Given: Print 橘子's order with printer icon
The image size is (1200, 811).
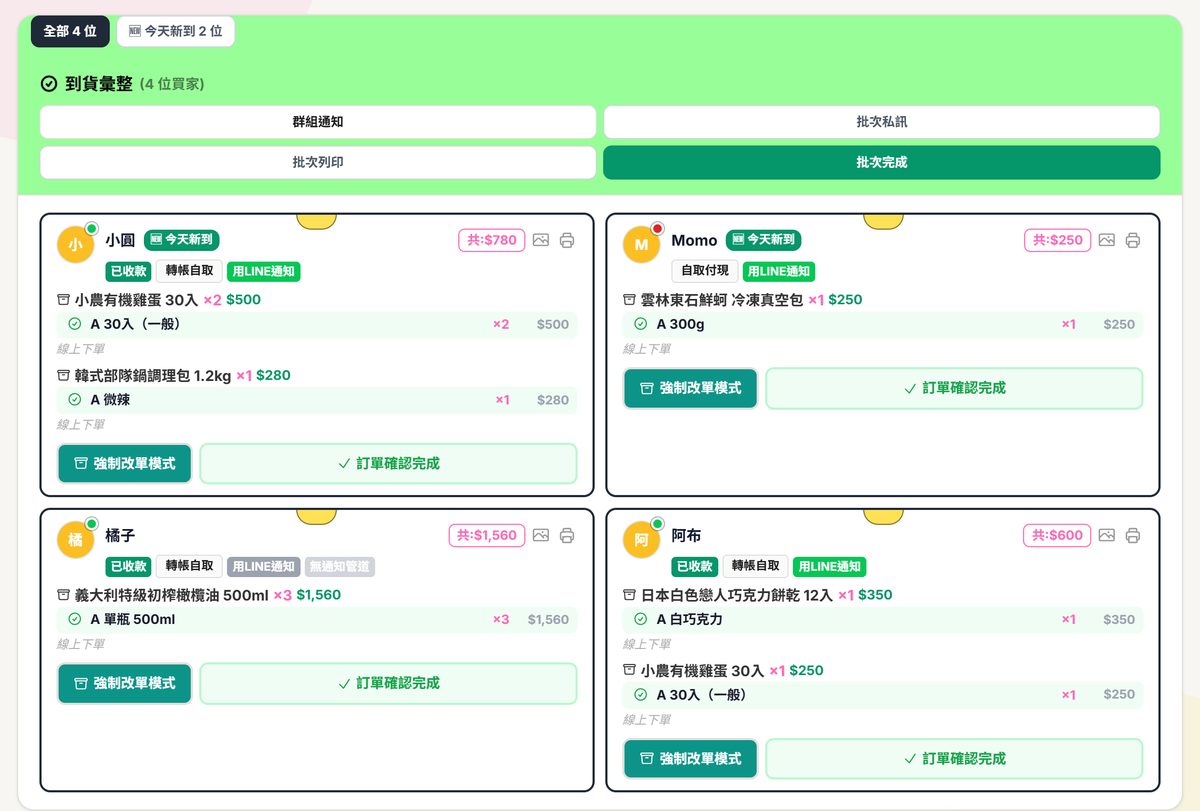Looking at the screenshot, I should pos(567,535).
